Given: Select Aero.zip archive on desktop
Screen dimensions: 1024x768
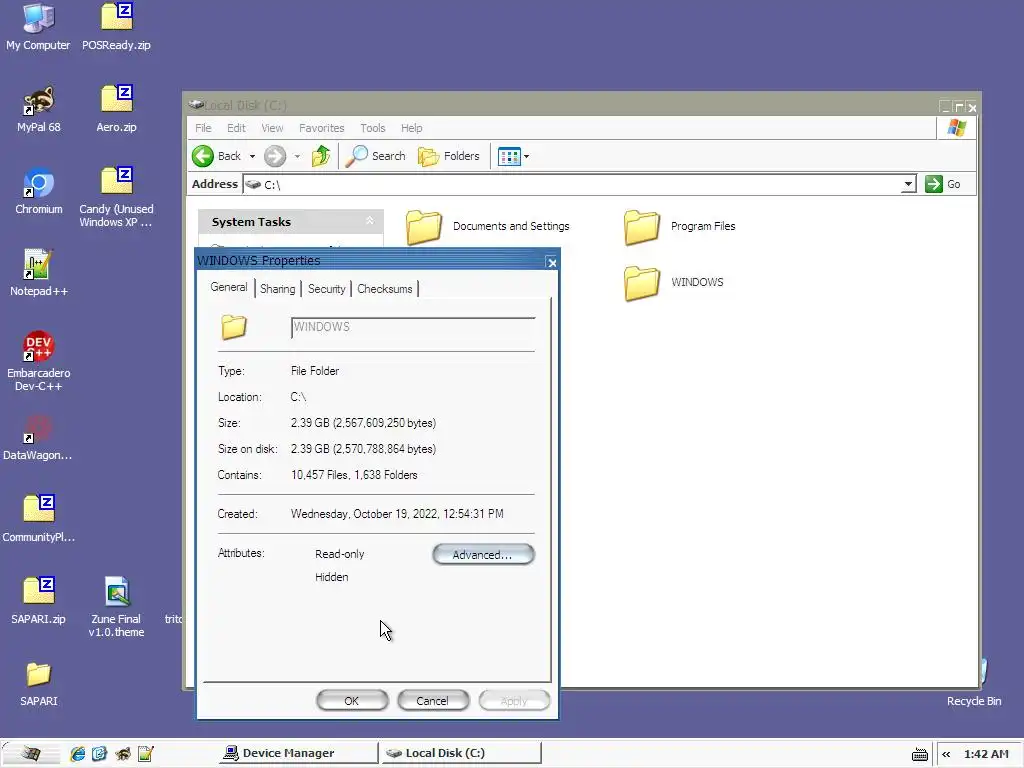Looking at the screenshot, I should (x=116, y=109).
